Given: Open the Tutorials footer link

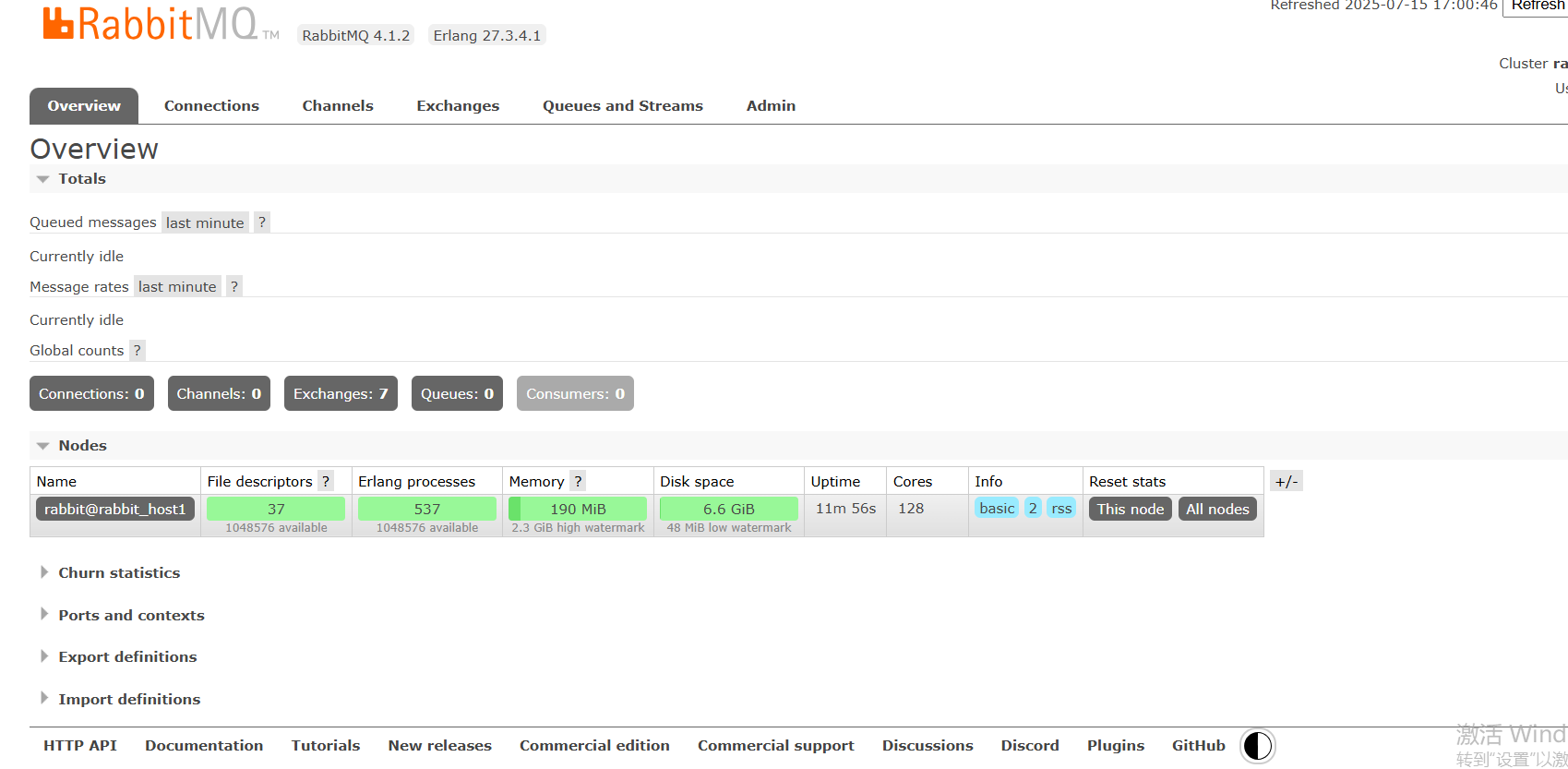Looking at the screenshot, I should tap(326, 746).
